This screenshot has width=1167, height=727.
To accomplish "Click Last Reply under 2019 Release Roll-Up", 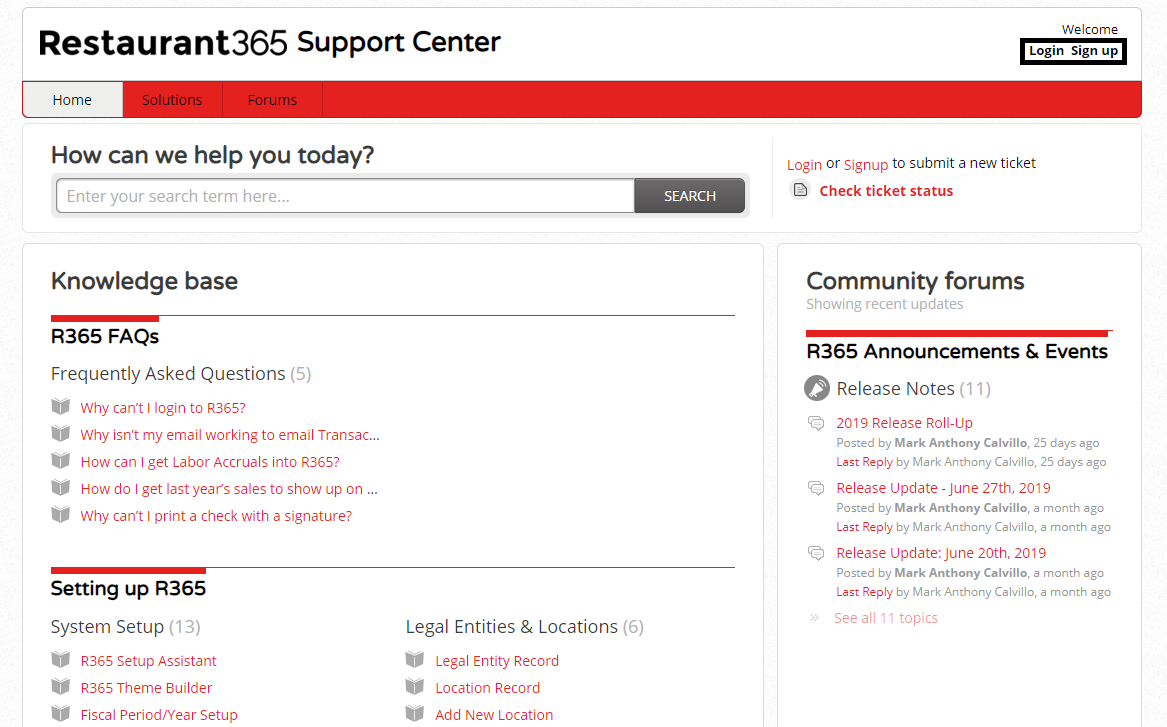I will coord(864,462).
